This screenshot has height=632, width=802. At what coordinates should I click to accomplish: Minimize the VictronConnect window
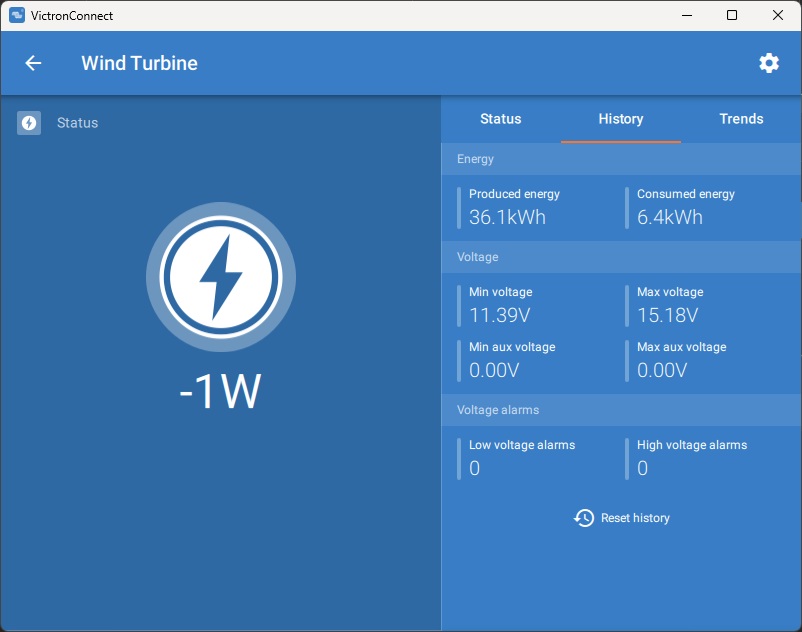pos(687,15)
